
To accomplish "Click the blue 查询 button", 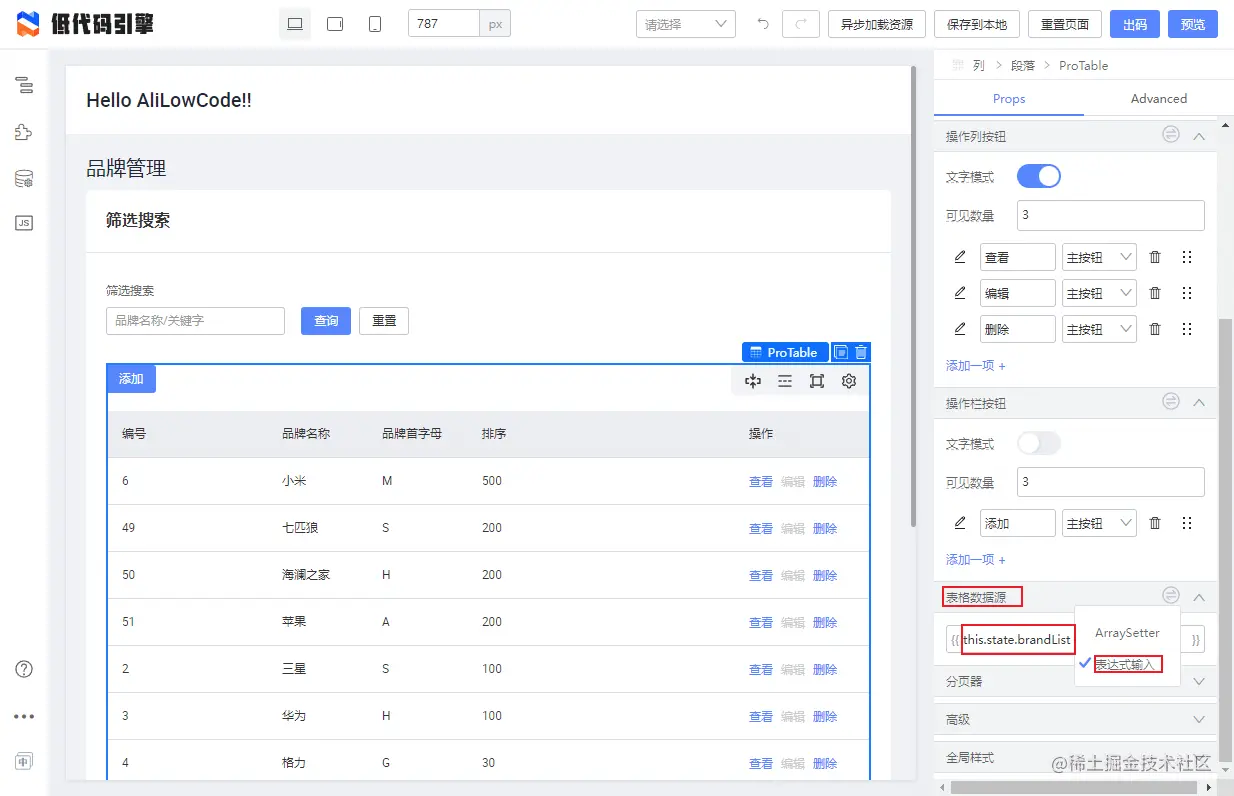I will [x=326, y=321].
